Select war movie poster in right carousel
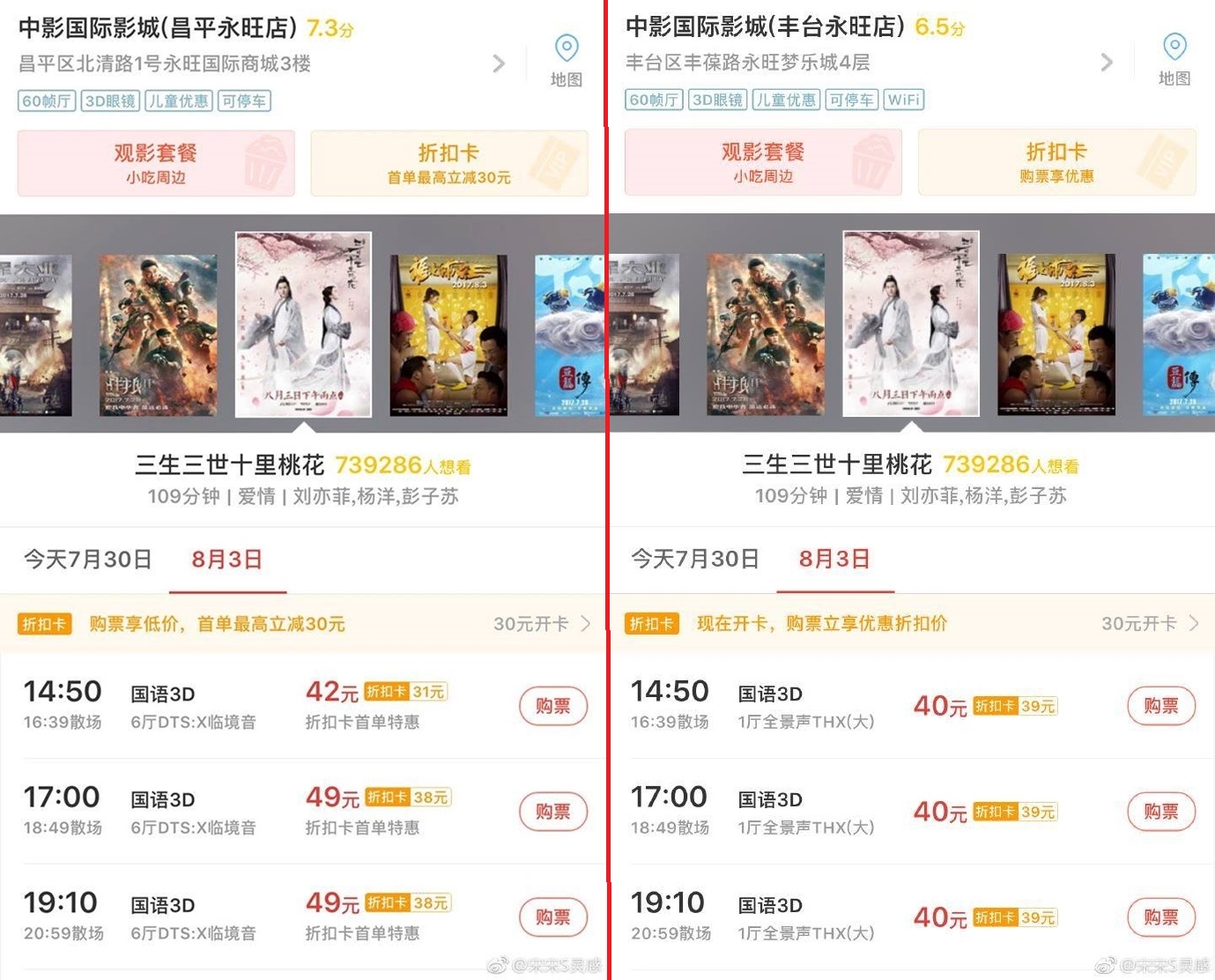This screenshot has height=980, width=1215. point(766,334)
